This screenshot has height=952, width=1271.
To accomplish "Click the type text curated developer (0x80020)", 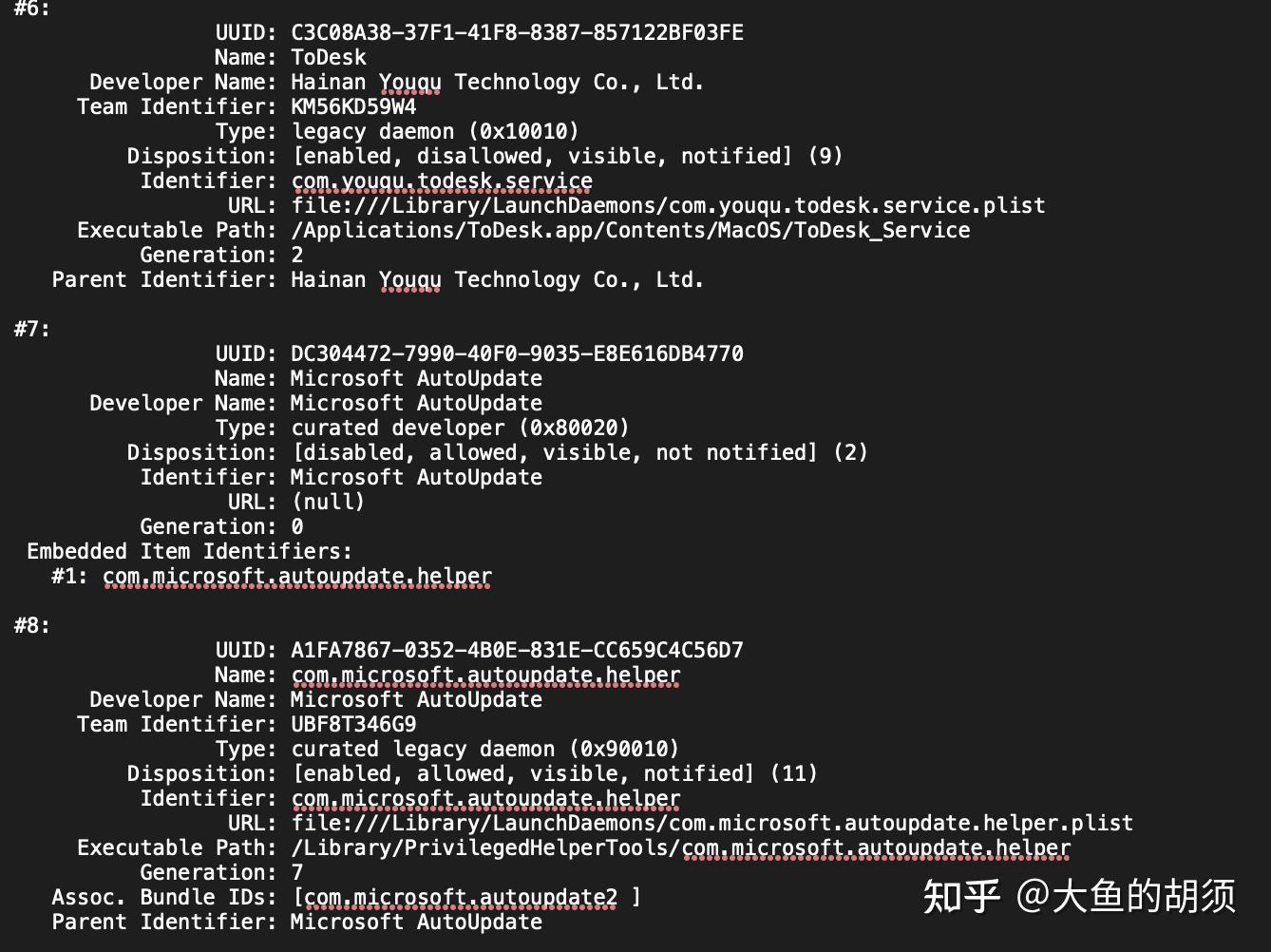I will point(460,428).
